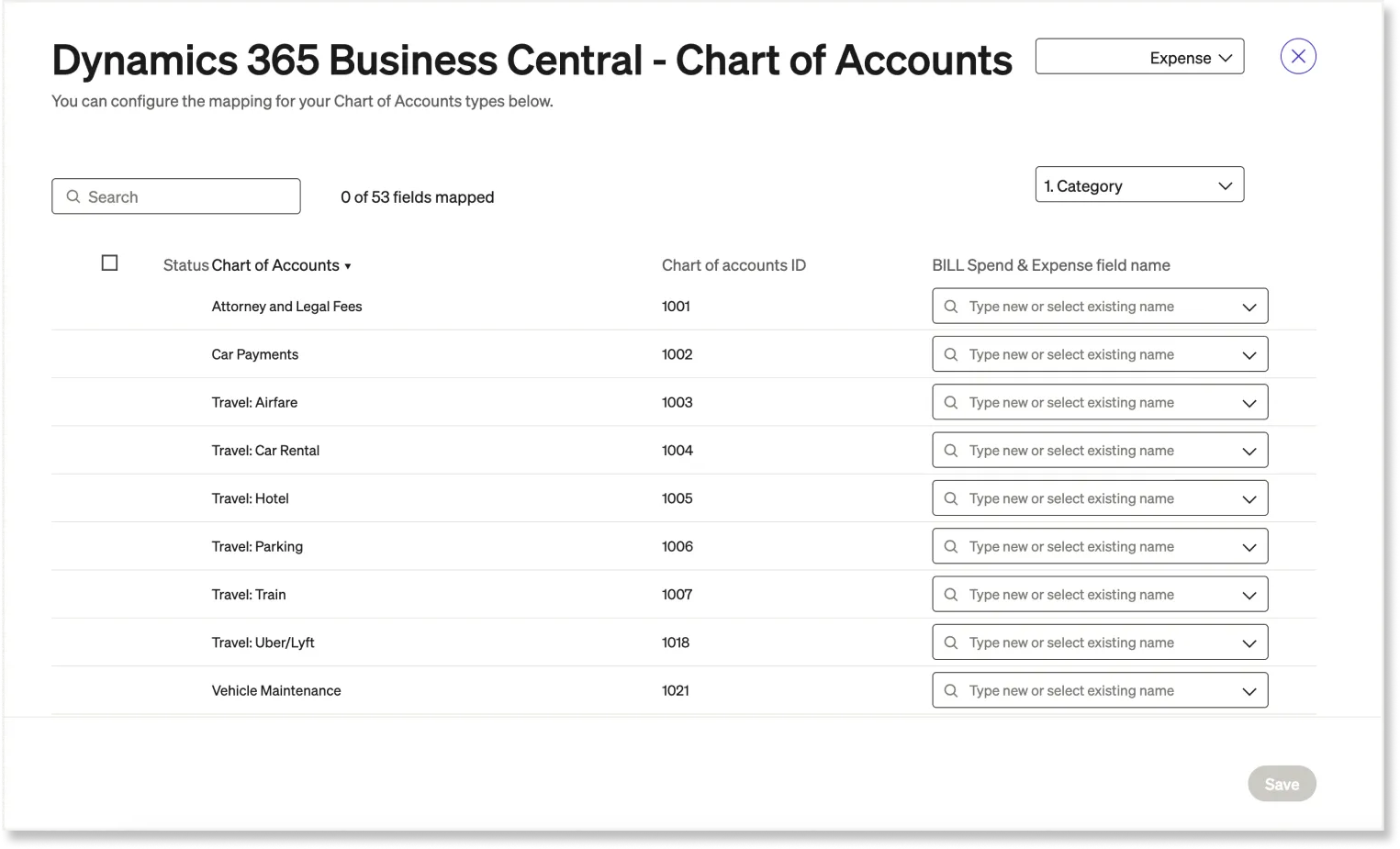Expand chevron for Travel: Hotel row
Image resolution: width=1400 pixels, height=849 pixels.
coord(1249,499)
